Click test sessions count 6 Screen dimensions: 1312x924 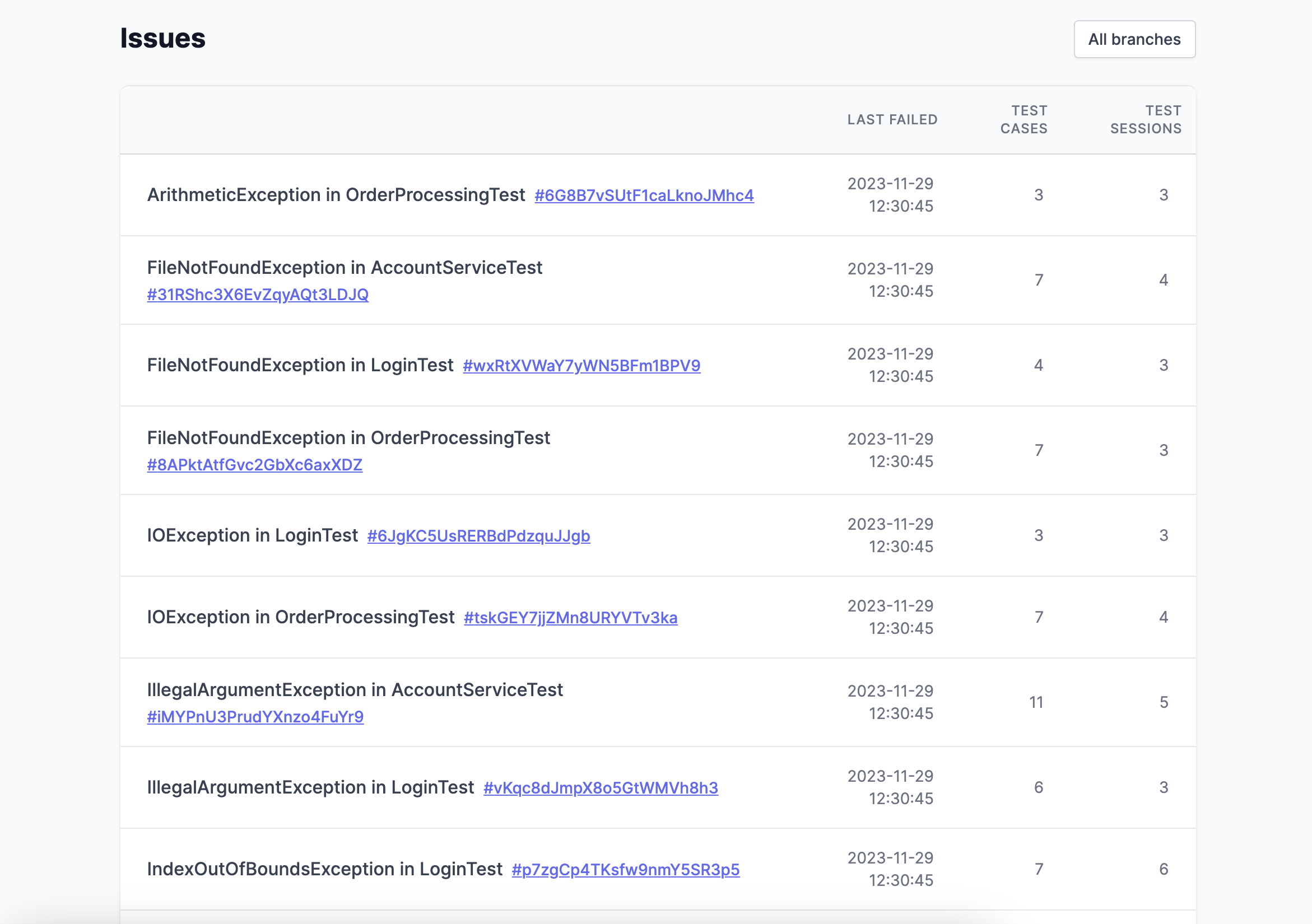(1163, 869)
